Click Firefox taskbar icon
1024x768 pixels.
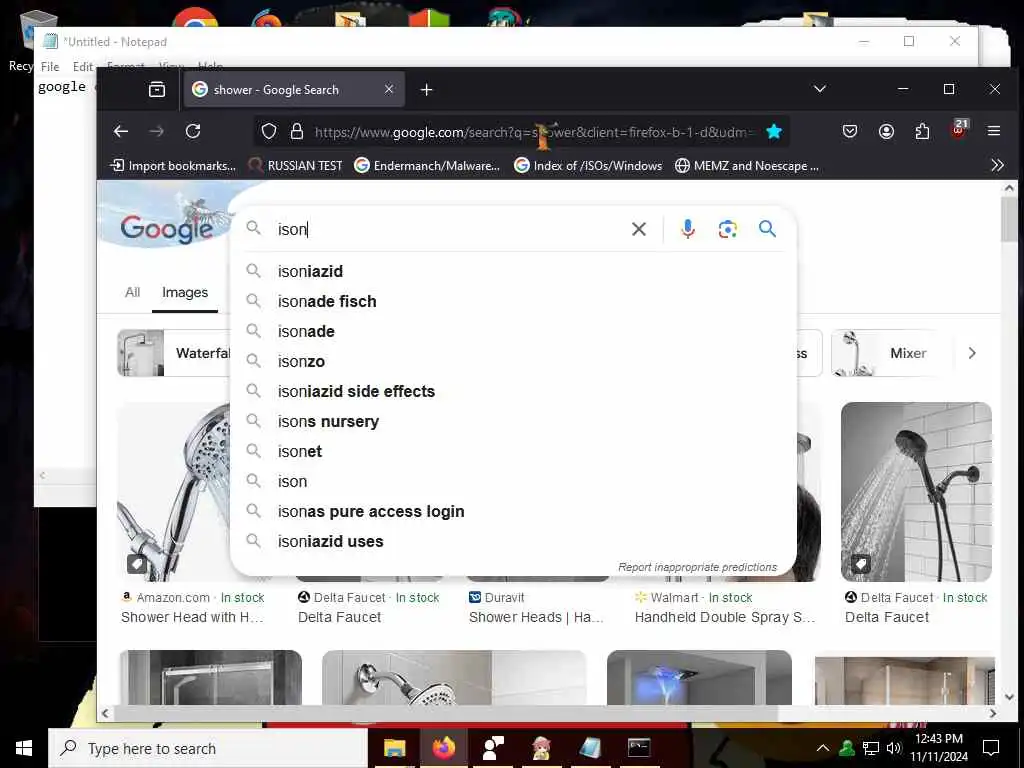[443, 748]
